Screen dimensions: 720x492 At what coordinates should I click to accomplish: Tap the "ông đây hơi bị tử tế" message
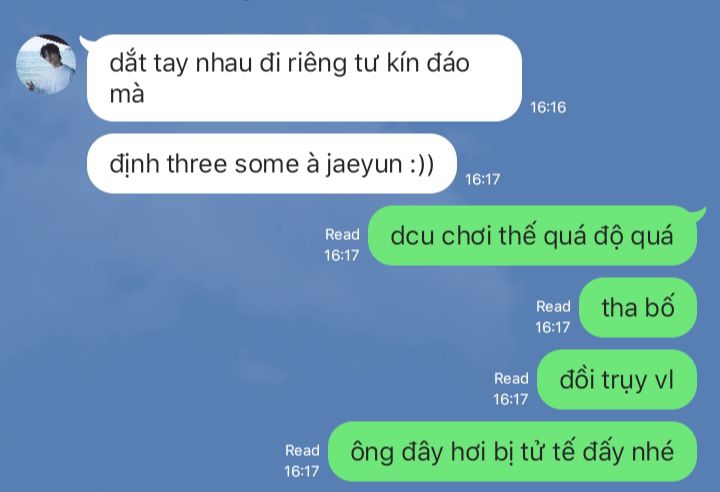pos(512,452)
